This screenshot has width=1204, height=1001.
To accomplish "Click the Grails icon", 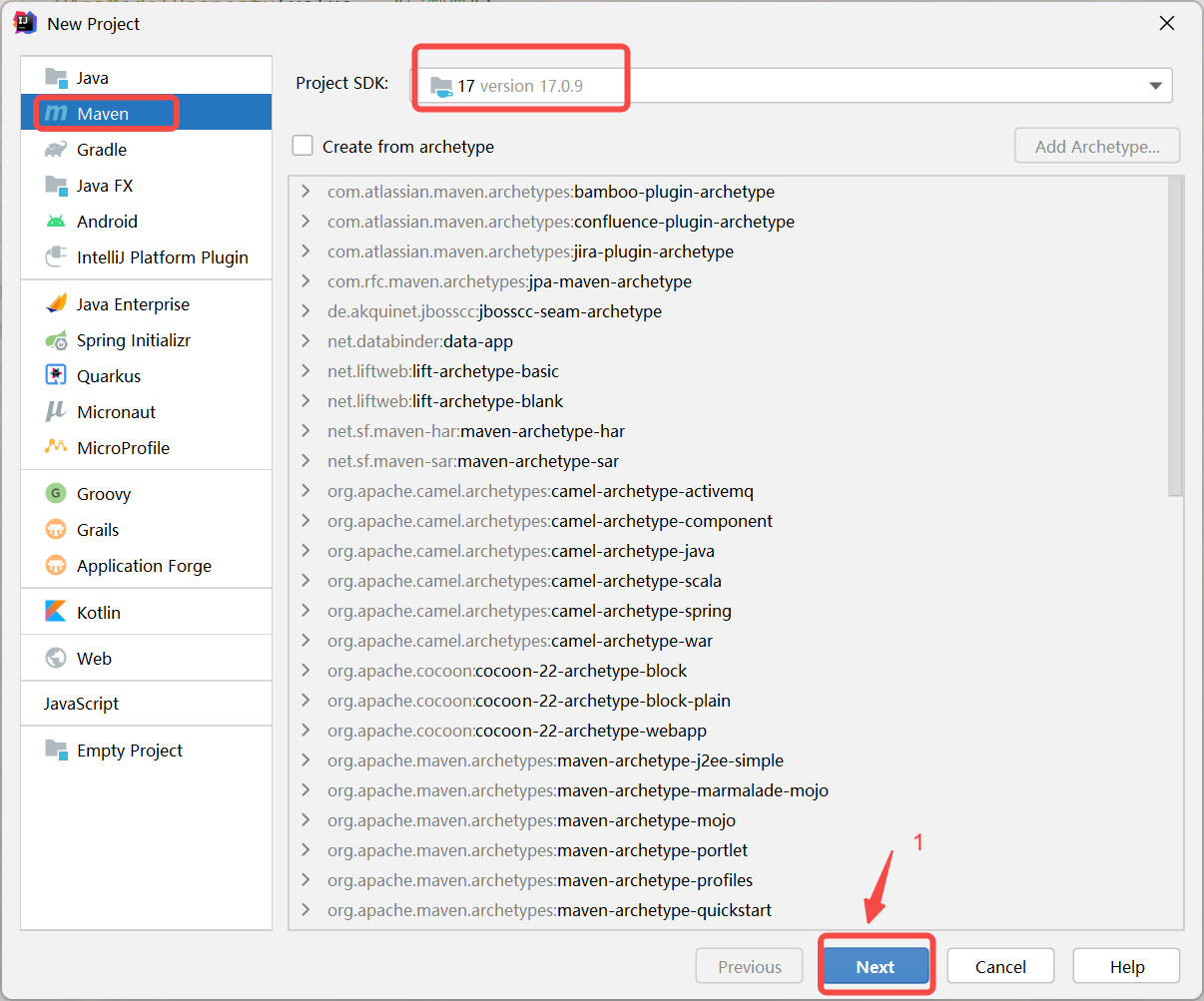I will [x=56, y=530].
